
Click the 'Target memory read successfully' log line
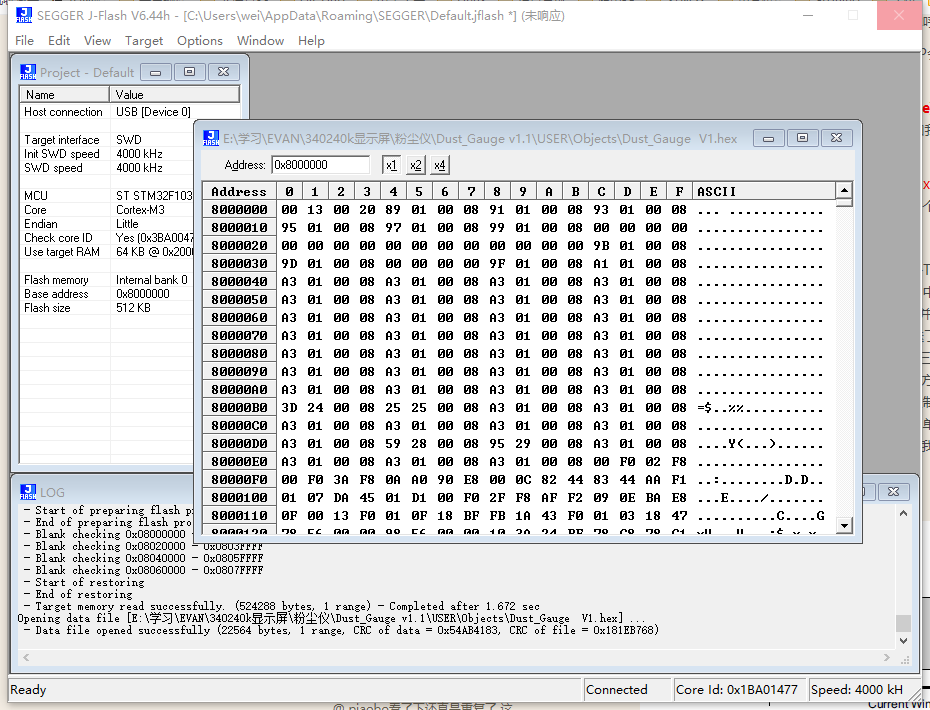[x=282, y=606]
